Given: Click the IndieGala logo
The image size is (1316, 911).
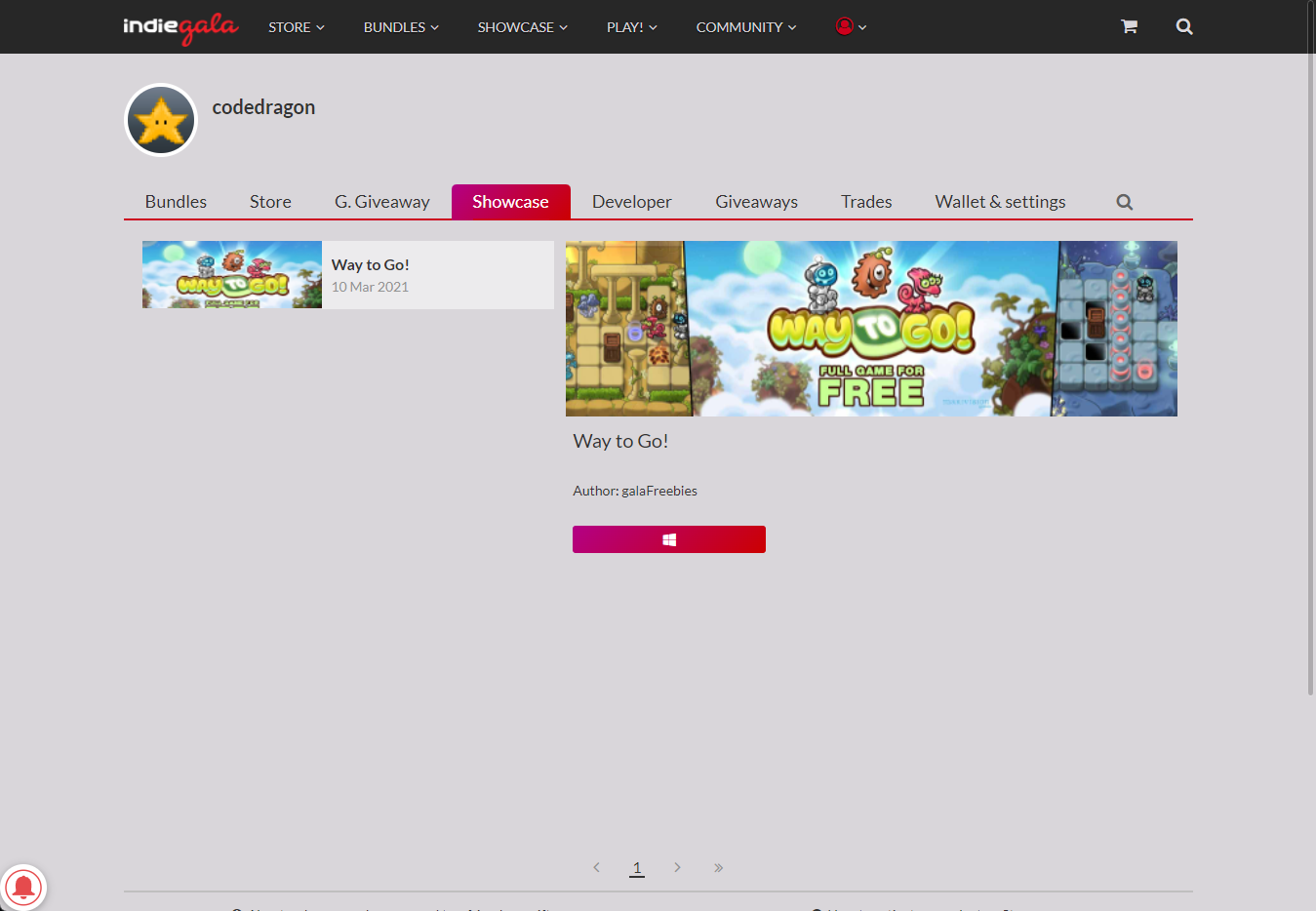Looking at the screenshot, I should click(180, 27).
